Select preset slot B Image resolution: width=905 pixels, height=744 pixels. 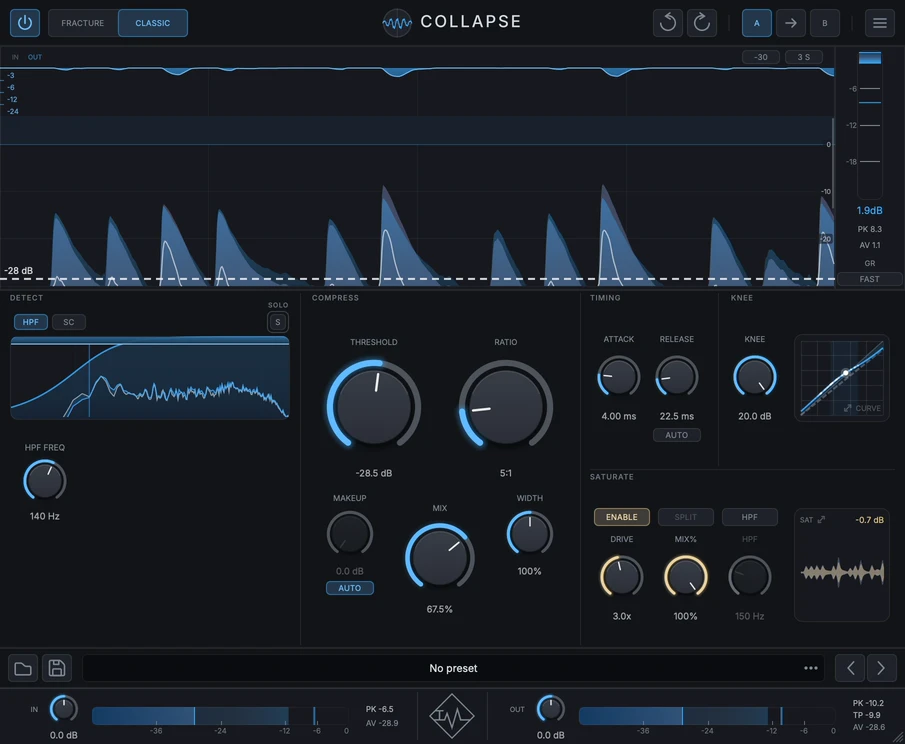pyautogui.click(x=825, y=23)
